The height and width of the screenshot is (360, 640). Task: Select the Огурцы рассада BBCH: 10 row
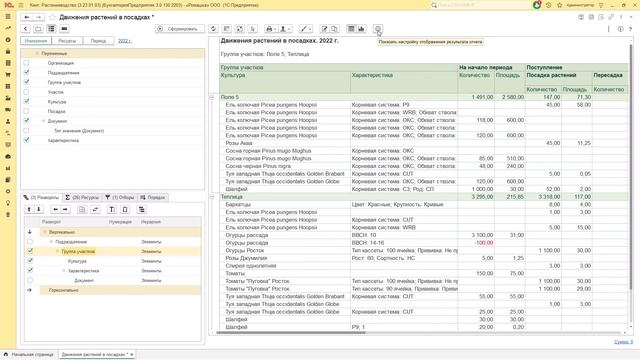coord(423,235)
